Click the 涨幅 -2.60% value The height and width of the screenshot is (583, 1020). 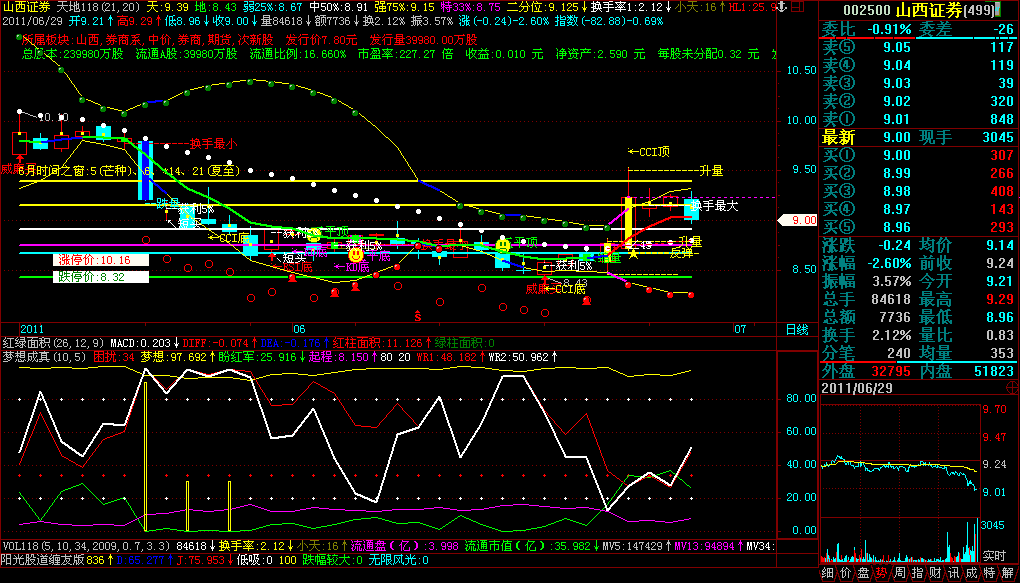click(x=887, y=263)
